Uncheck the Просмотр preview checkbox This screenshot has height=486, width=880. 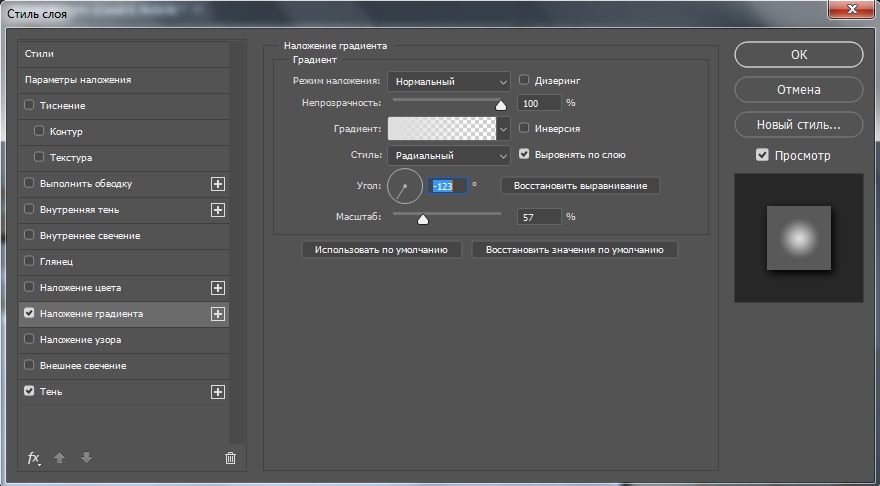762,155
